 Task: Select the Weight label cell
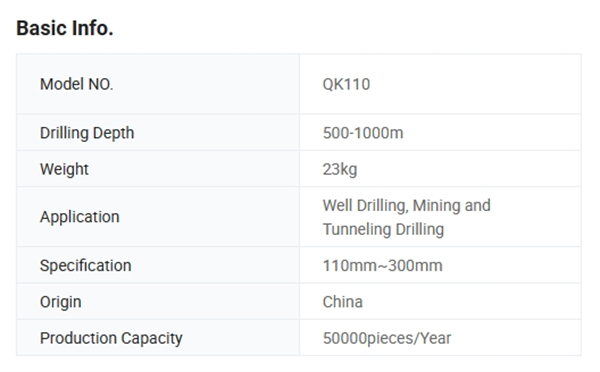(x=158, y=169)
